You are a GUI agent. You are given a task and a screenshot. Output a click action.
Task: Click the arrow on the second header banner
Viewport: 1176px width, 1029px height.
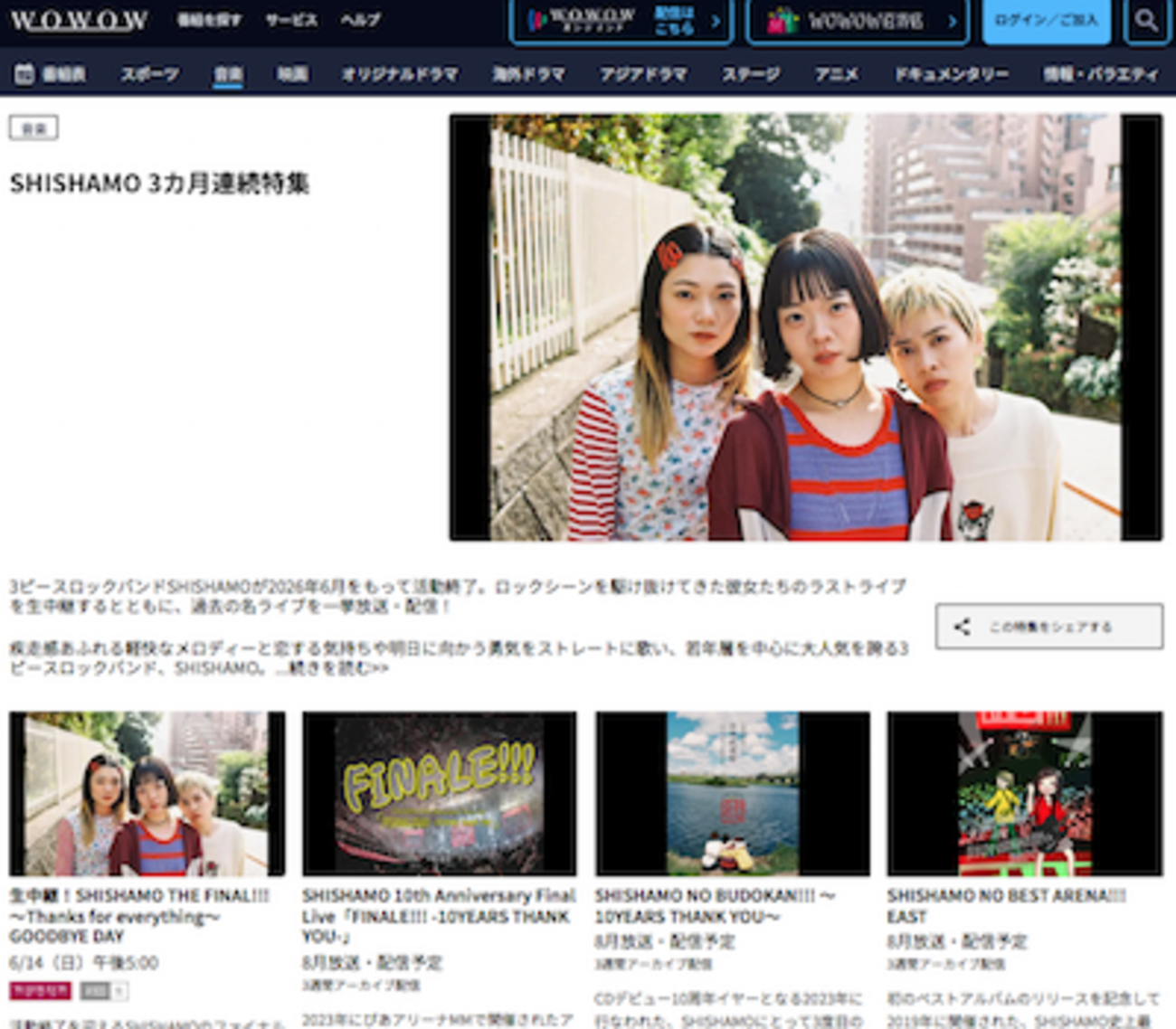(952, 20)
